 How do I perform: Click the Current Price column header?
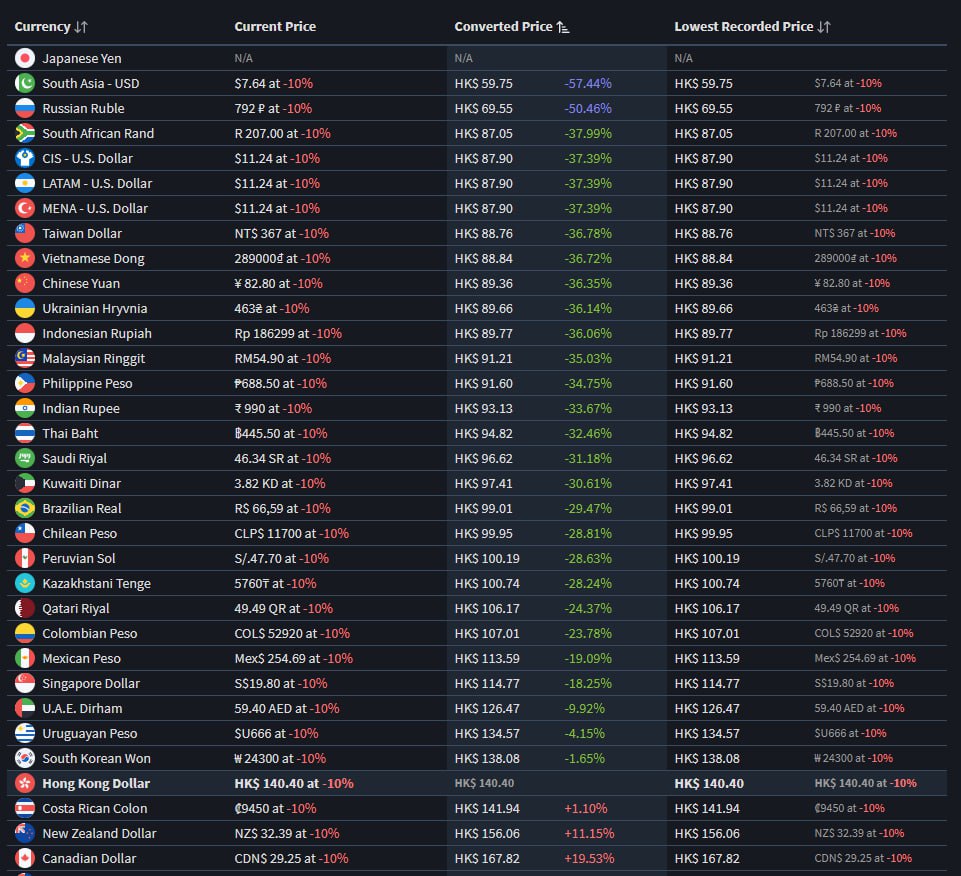click(275, 27)
